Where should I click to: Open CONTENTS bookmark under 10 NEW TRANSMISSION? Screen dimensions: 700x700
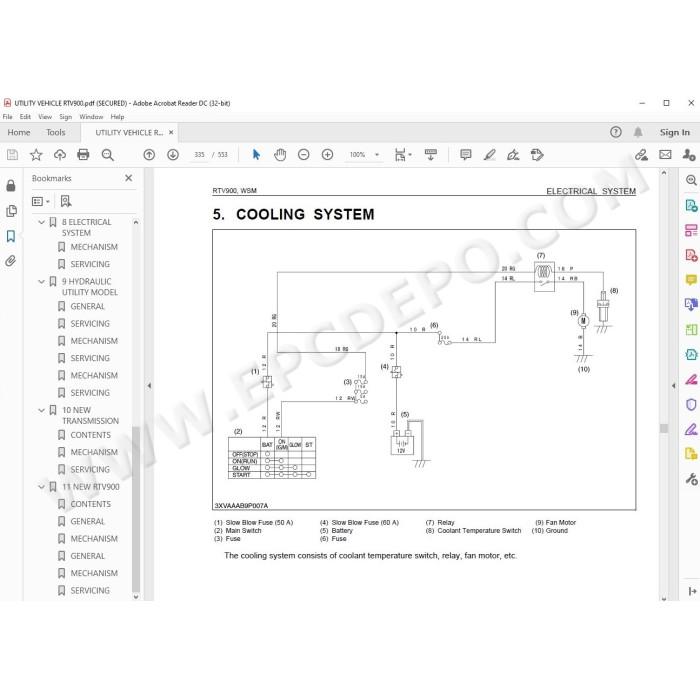coord(91,435)
